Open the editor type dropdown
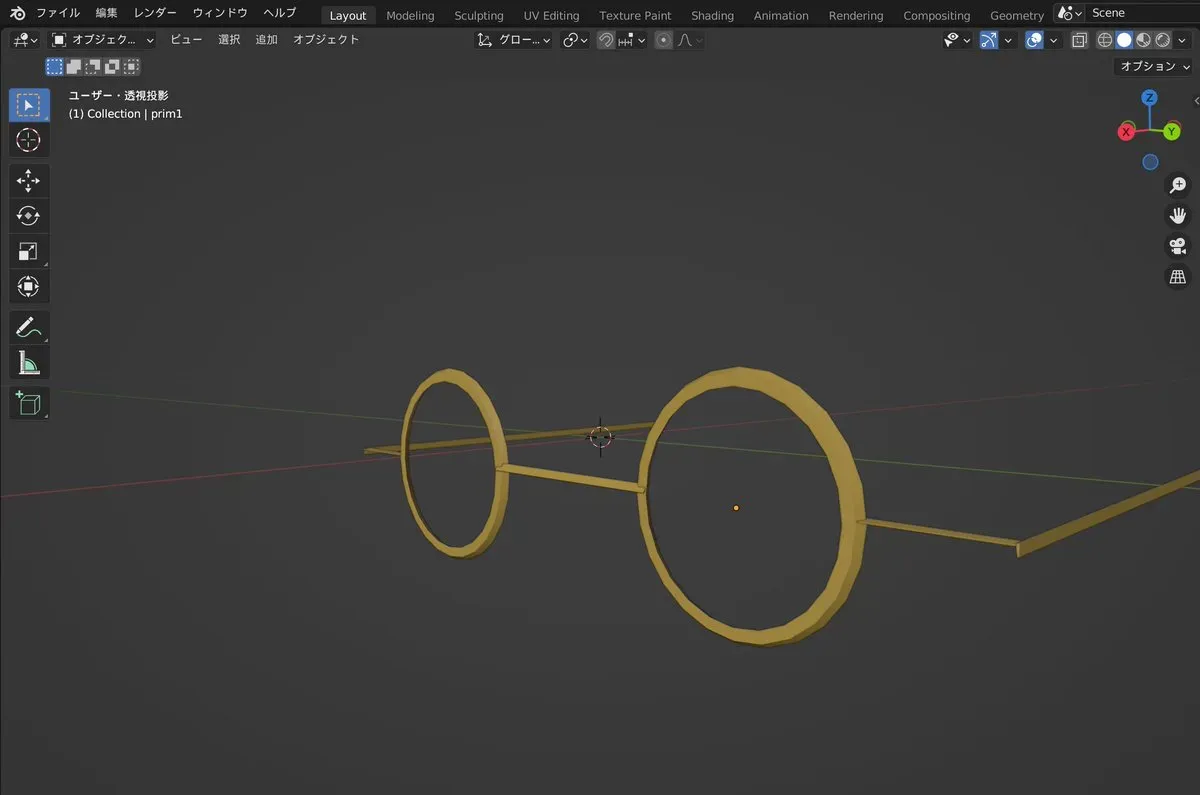The image size is (1200, 795). [25, 40]
